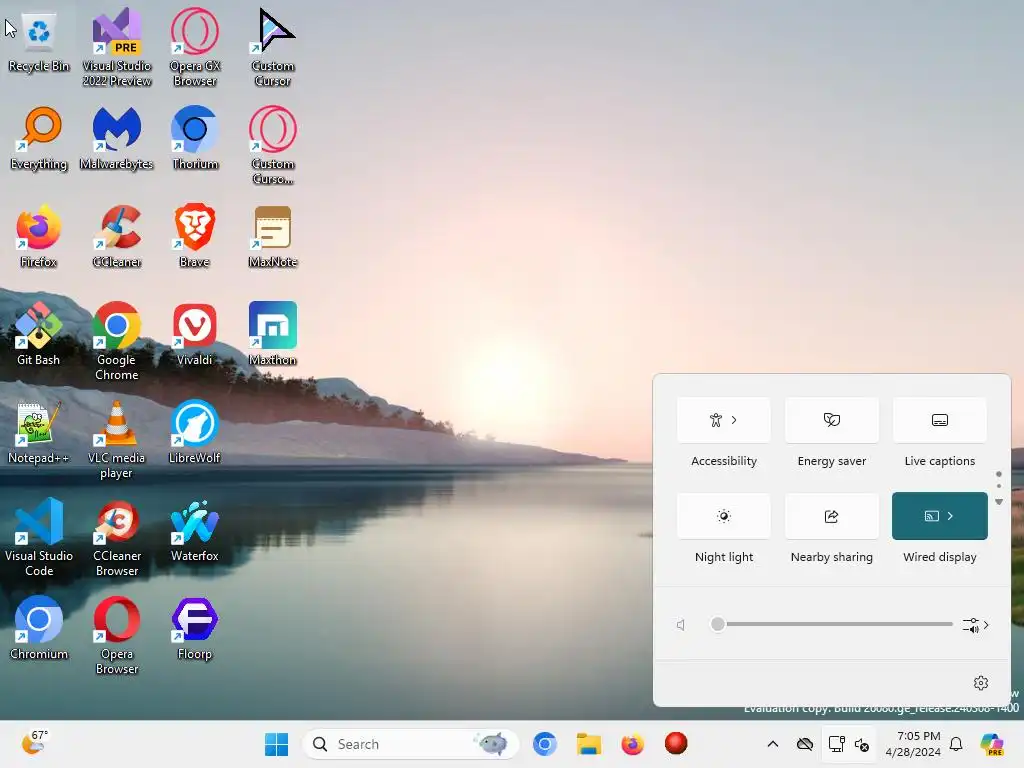The image size is (1024, 768).
Task: Show hidden system tray icons
Action: (773, 744)
